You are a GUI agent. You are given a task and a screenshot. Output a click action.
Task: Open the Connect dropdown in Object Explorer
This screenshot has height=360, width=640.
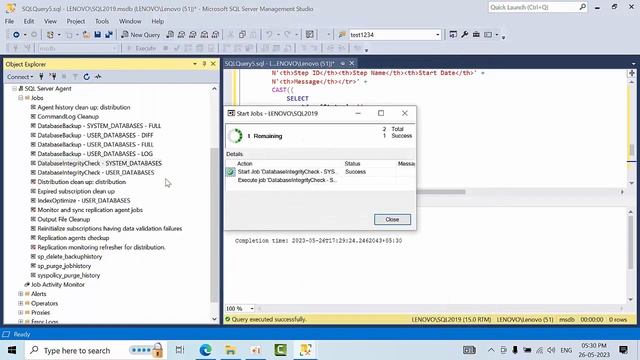20,76
